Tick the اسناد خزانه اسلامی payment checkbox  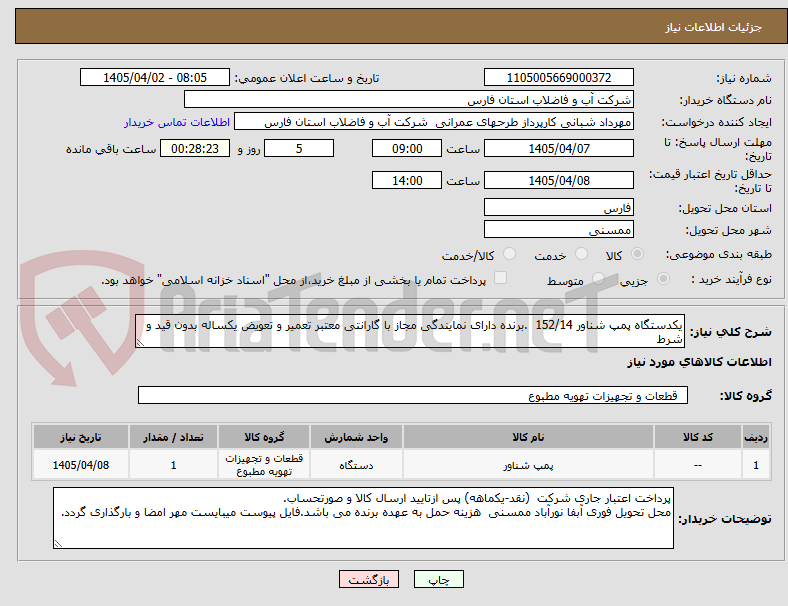coord(501,278)
